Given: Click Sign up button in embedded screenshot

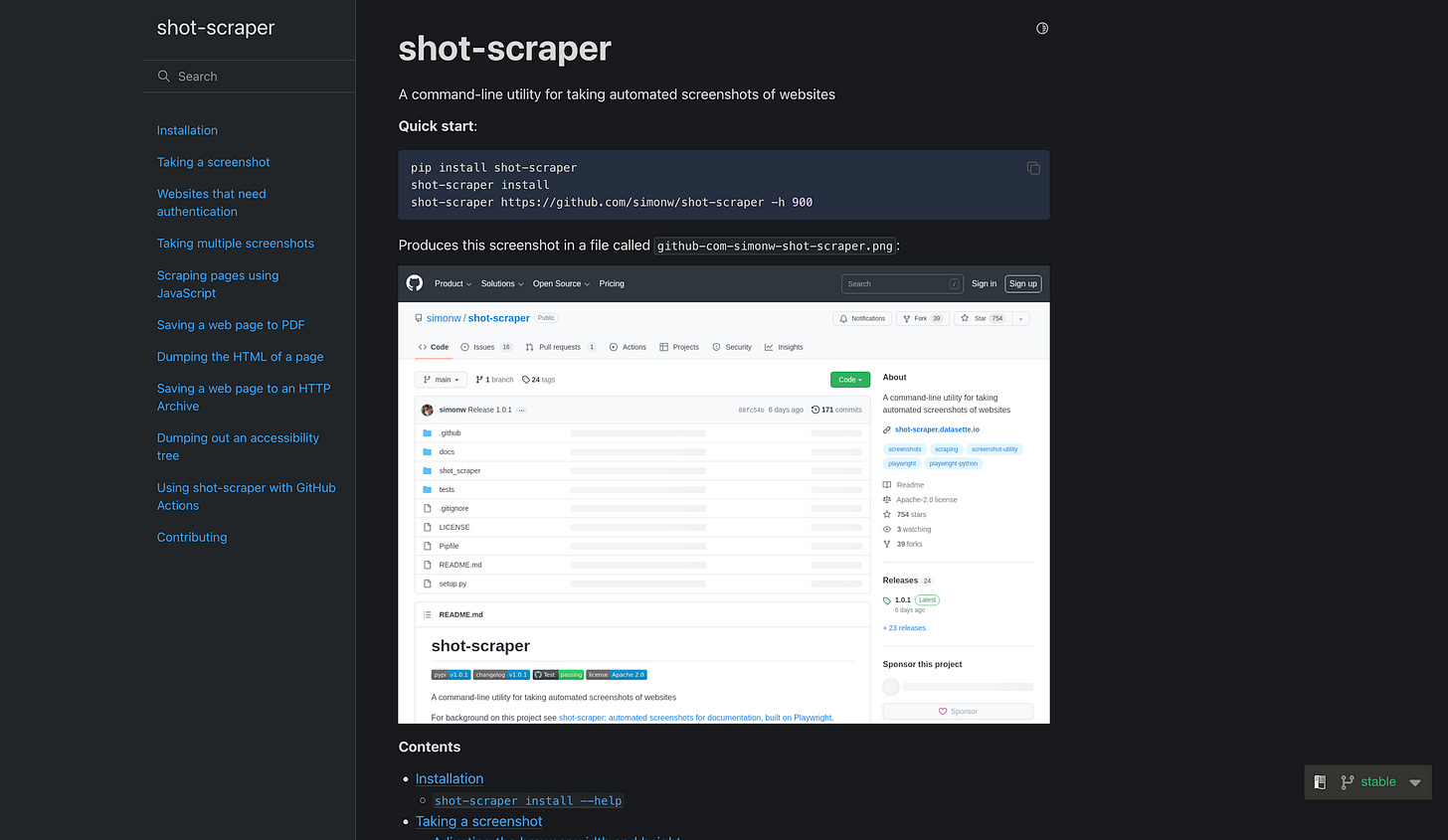Looking at the screenshot, I should (1023, 284).
